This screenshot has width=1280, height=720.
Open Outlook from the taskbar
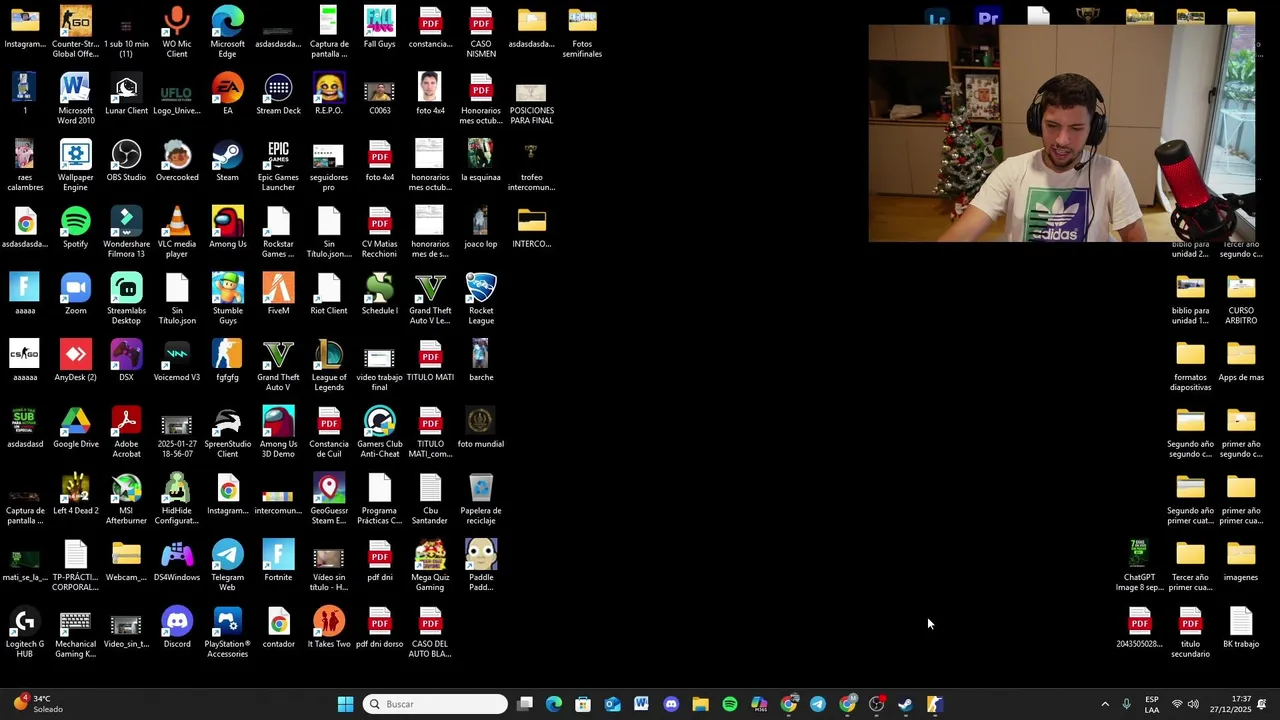coord(612,704)
